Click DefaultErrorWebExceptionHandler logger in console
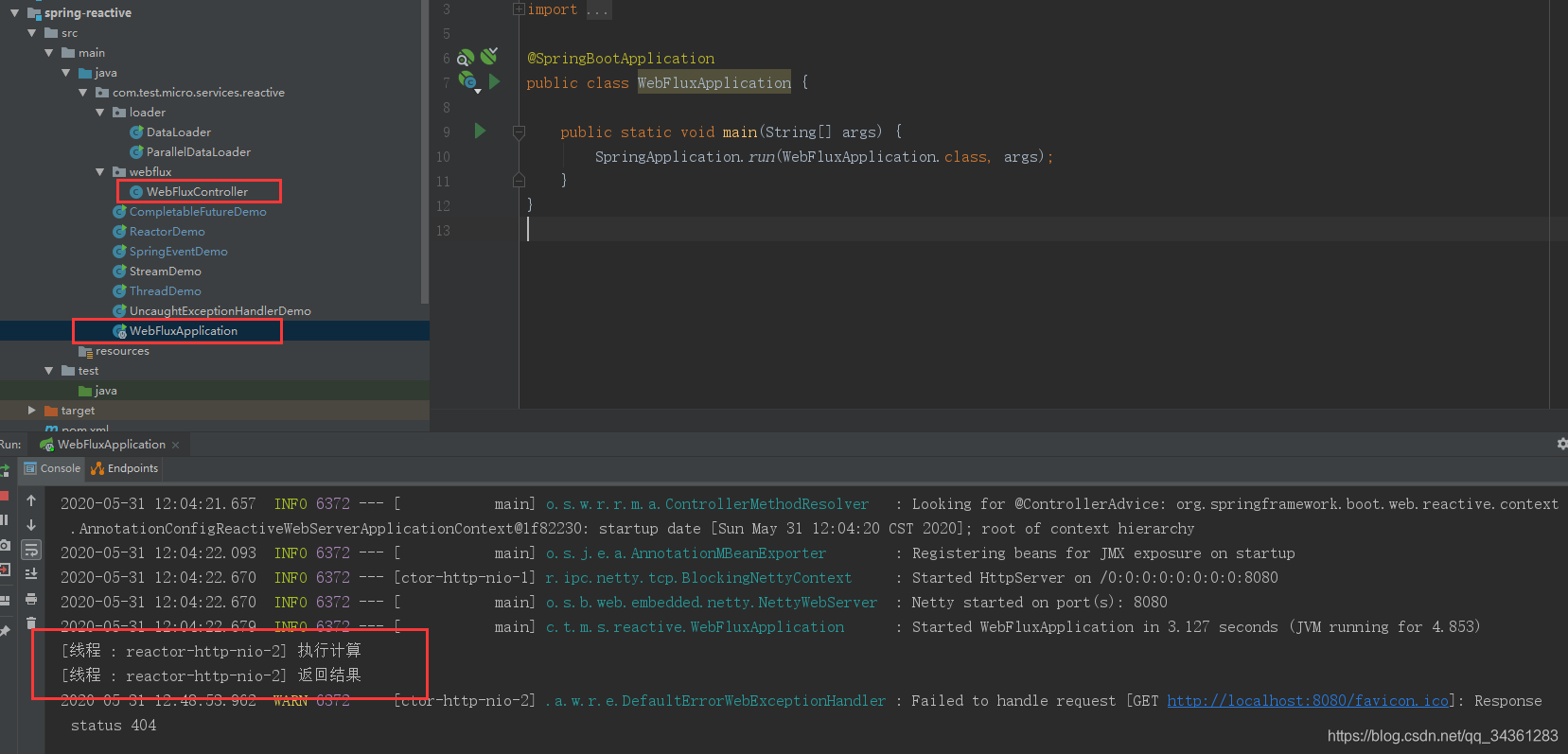Screen dimensions: 1568x754 715,701
